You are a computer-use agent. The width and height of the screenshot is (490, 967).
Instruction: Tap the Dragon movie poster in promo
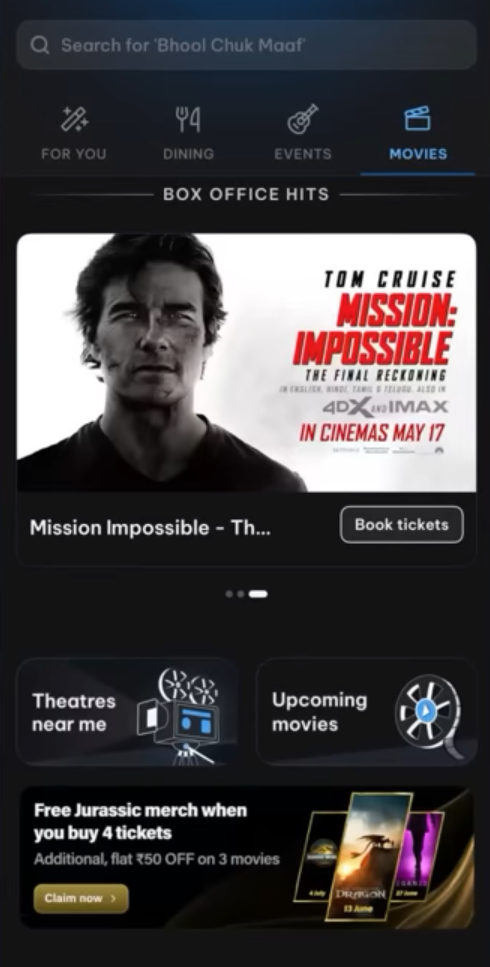click(x=369, y=856)
